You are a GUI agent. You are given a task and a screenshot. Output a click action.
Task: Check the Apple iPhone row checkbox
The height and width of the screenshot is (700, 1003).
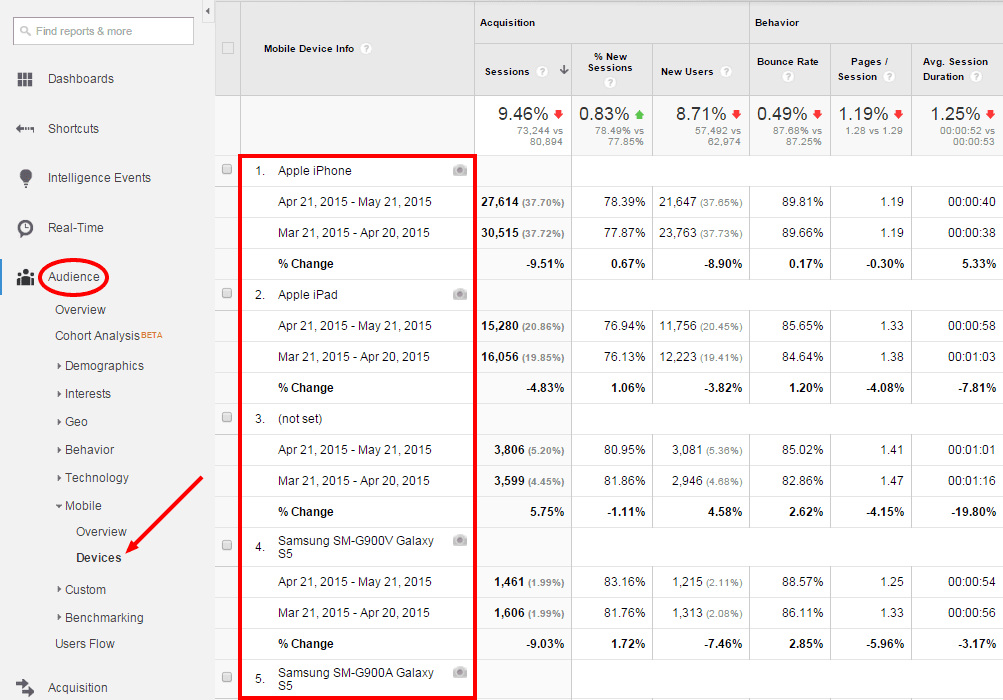point(227,169)
